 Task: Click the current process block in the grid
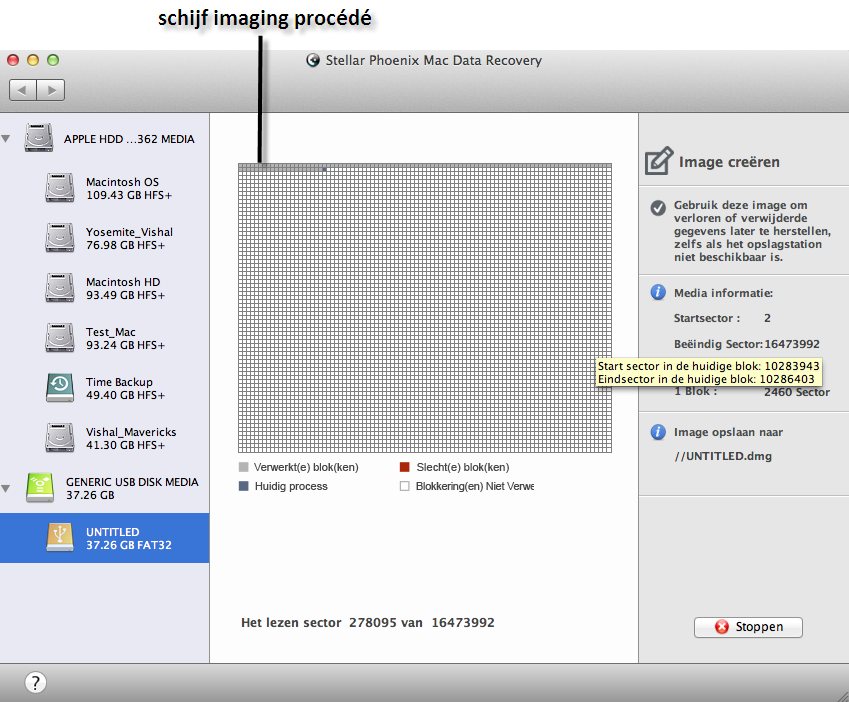pyautogui.click(x=324, y=169)
